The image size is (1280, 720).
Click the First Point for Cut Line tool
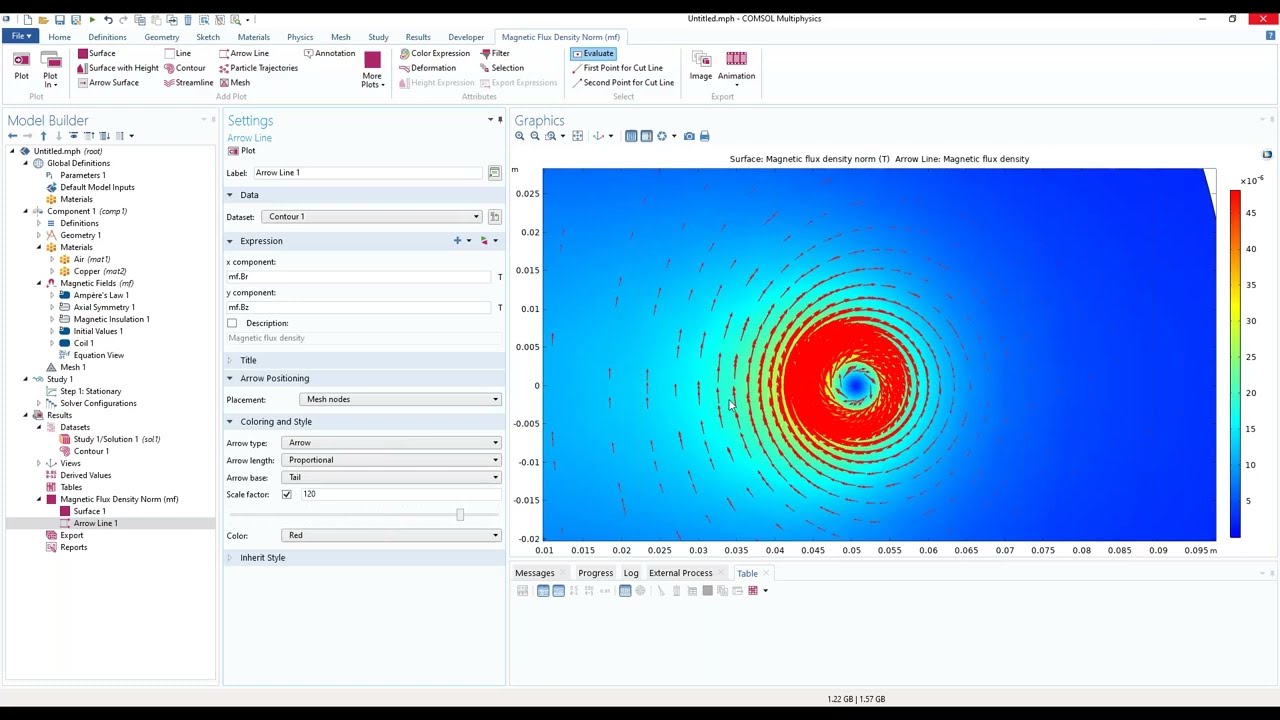click(x=616, y=68)
